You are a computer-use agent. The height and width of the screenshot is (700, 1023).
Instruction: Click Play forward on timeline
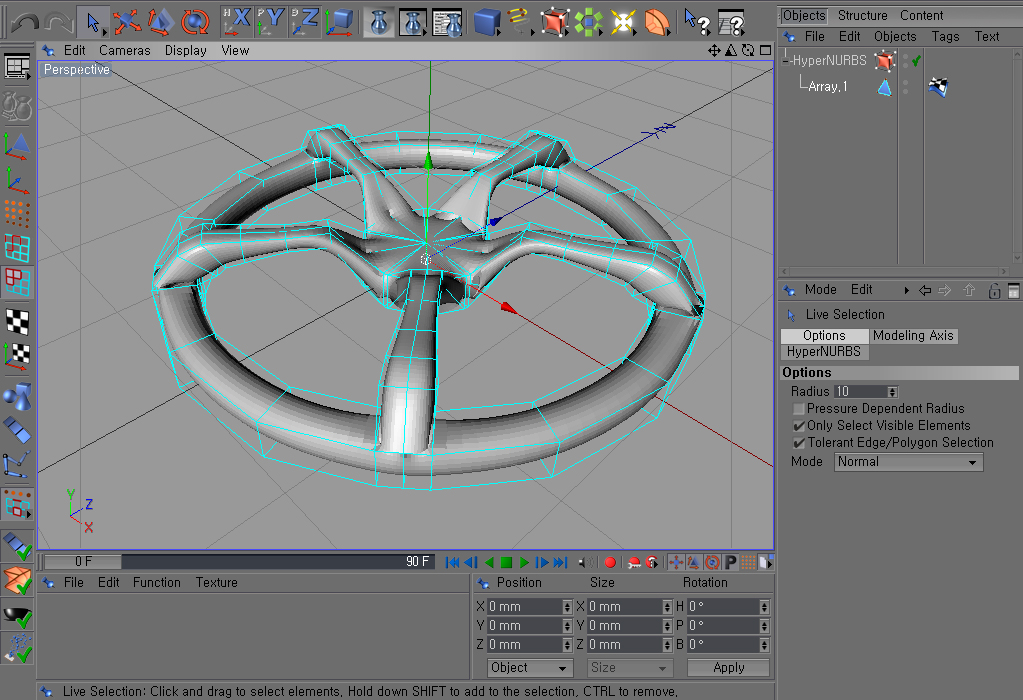pyautogui.click(x=524, y=562)
